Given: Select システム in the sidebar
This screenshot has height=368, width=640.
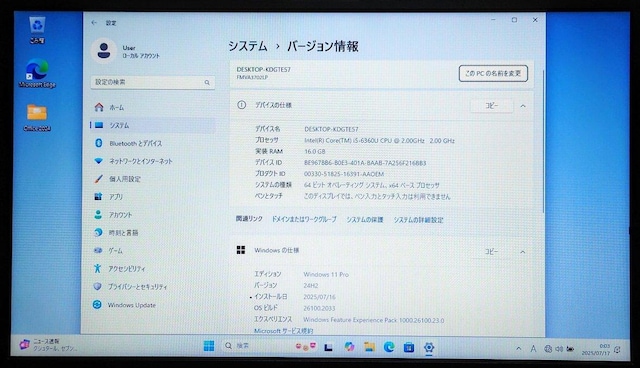Looking at the screenshot, I should coord(153,125).
